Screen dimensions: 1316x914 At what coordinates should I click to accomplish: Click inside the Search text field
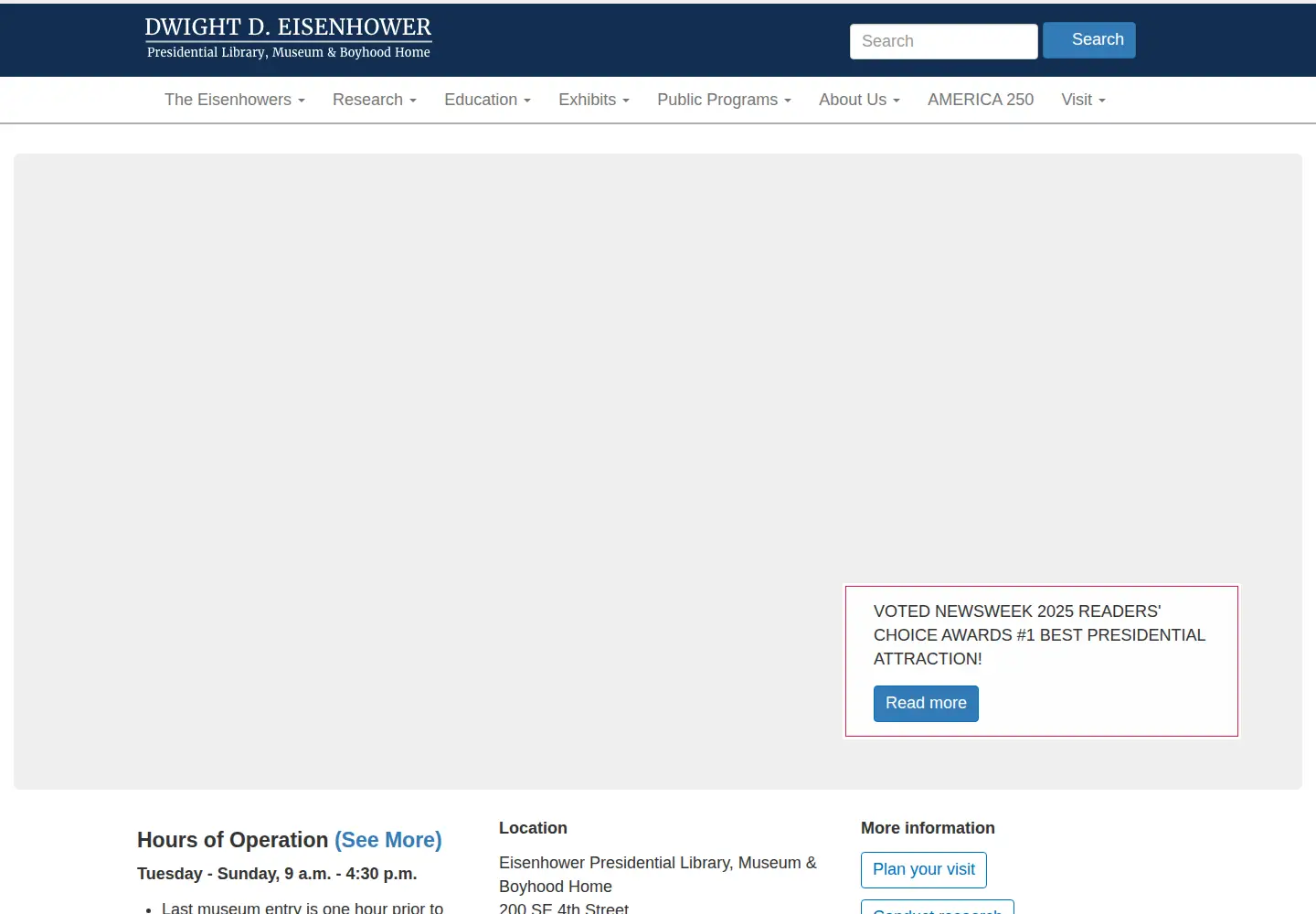point(943,41)
